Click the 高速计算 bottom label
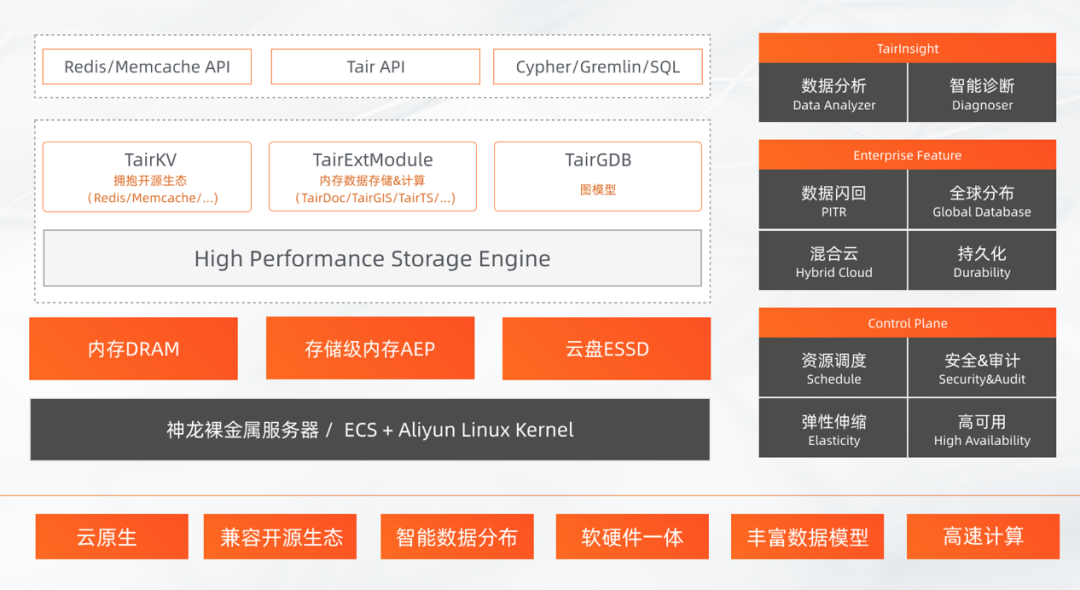The image size is (1080, 590). pyautogui.click(x=983, y=537)
